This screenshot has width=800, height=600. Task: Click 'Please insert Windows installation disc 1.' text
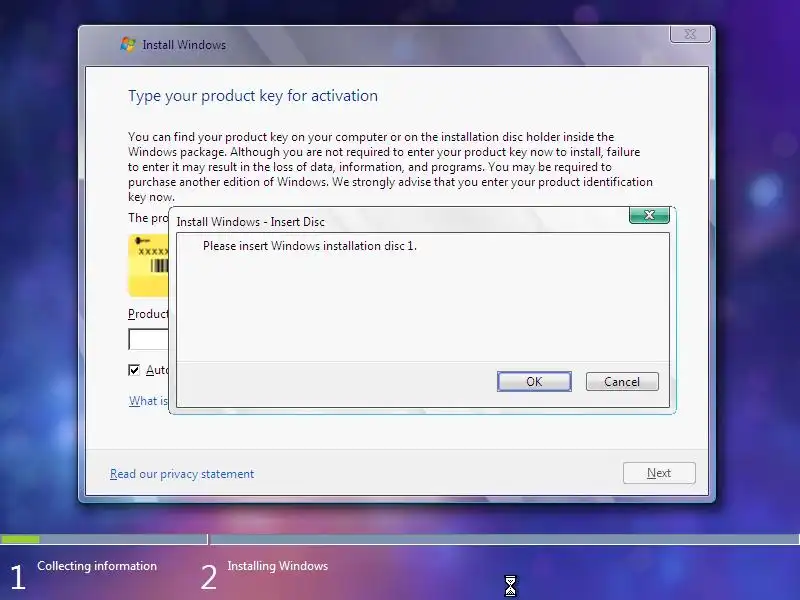click(310, 246)
